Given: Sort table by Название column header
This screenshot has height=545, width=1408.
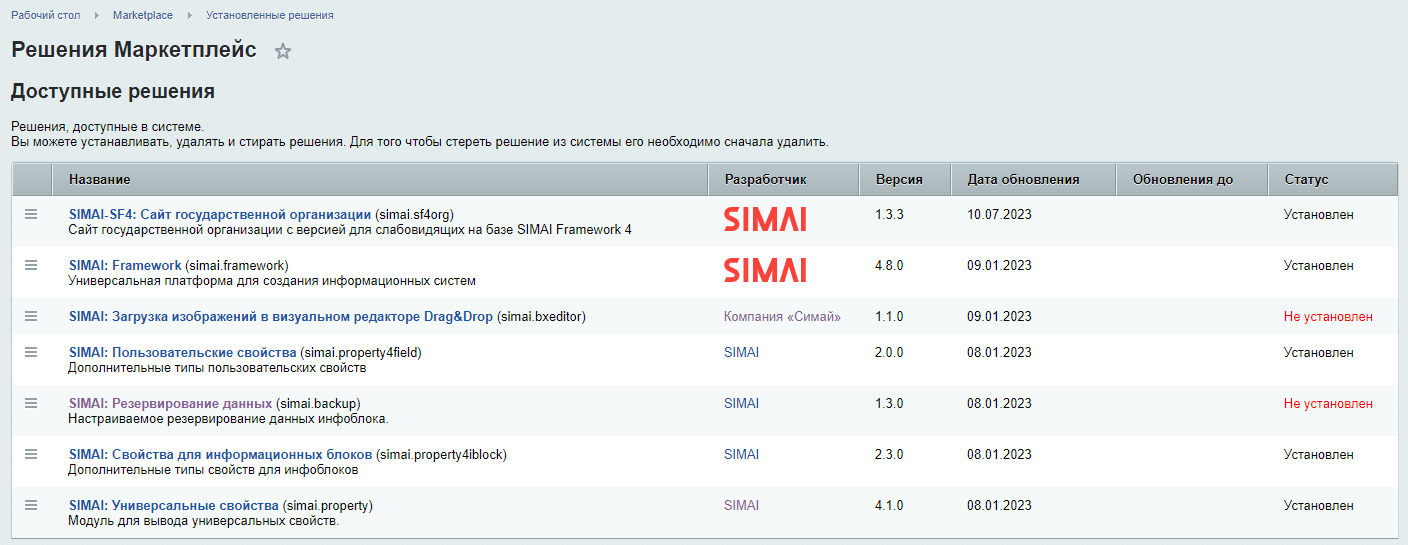Looking at the screenshot, I should coord(99,179).
